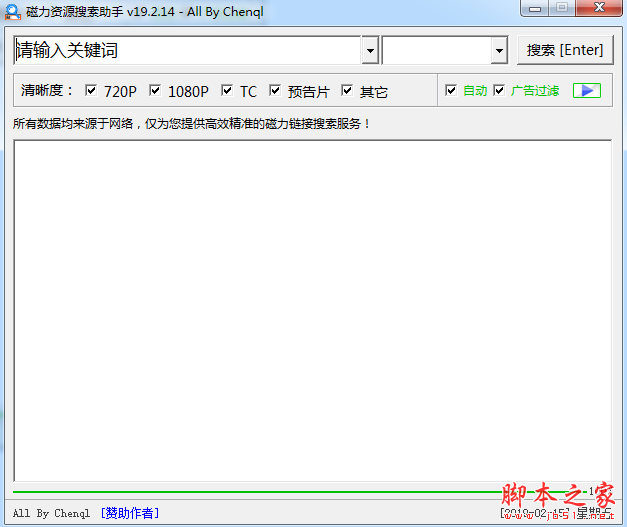Disable the 自动 checkbox

pyautogui.click(x=451, y=90)
